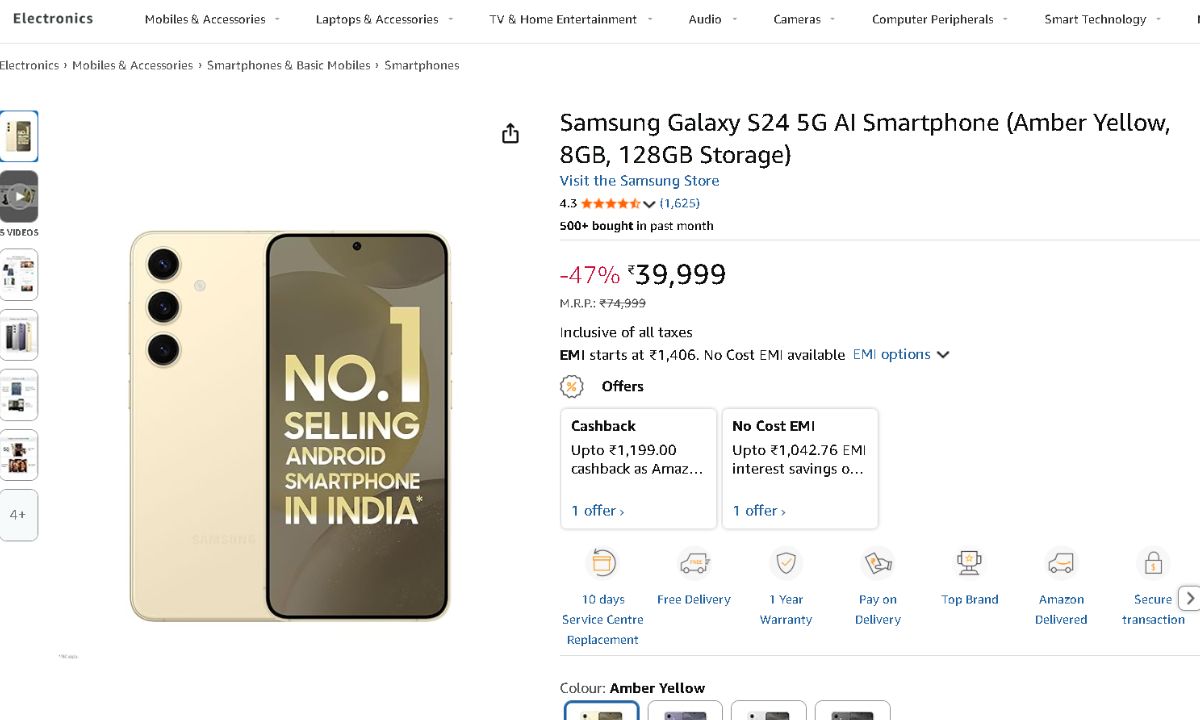Play the product video thumbnail
Image resolution: width=1200 pixels, height=720 pixels.
pyautogui.click(x=19, y=196)
